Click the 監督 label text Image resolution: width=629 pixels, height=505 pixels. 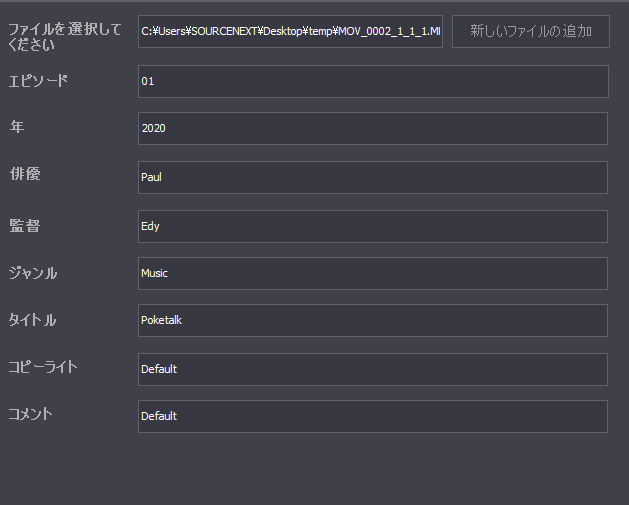(24, 225)
